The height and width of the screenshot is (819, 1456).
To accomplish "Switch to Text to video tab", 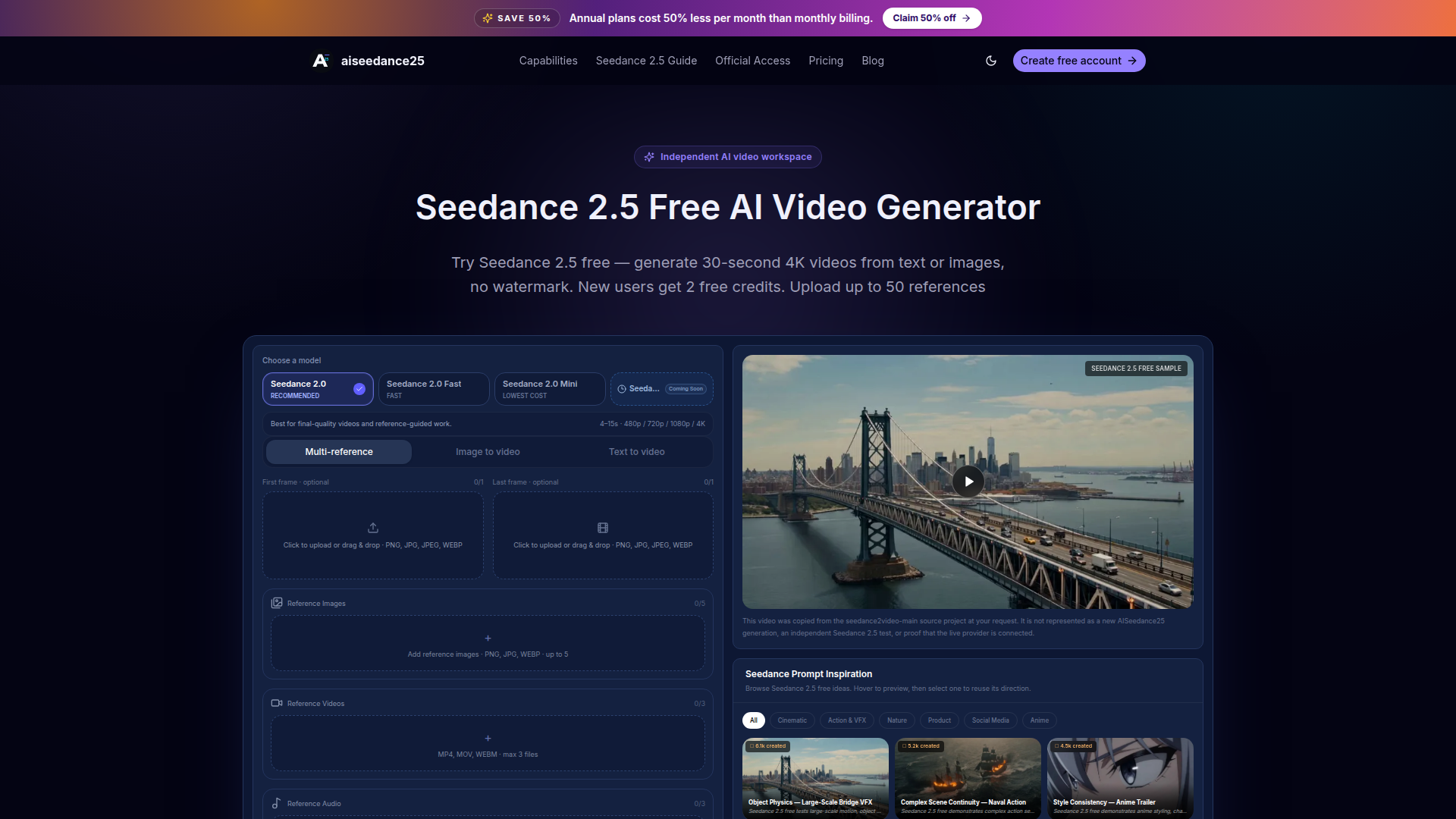I will point(637,452).
